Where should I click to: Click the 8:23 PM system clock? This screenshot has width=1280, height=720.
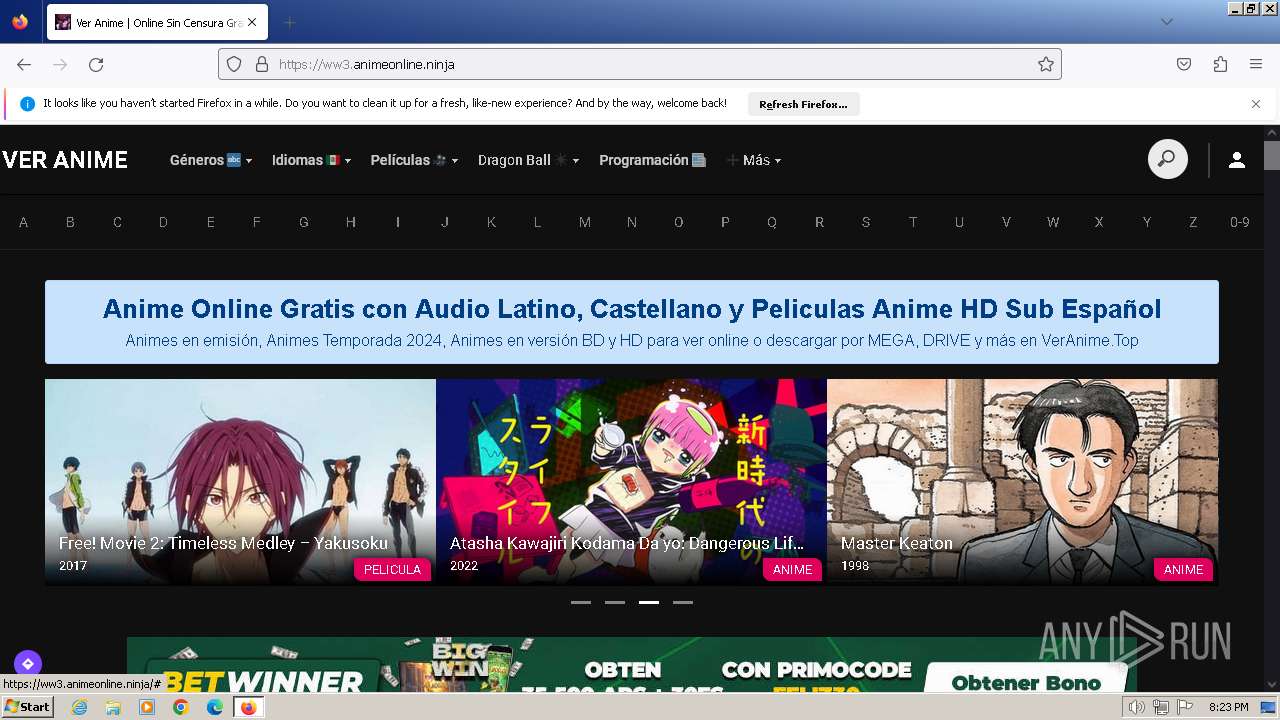[x=1228, y=707]
